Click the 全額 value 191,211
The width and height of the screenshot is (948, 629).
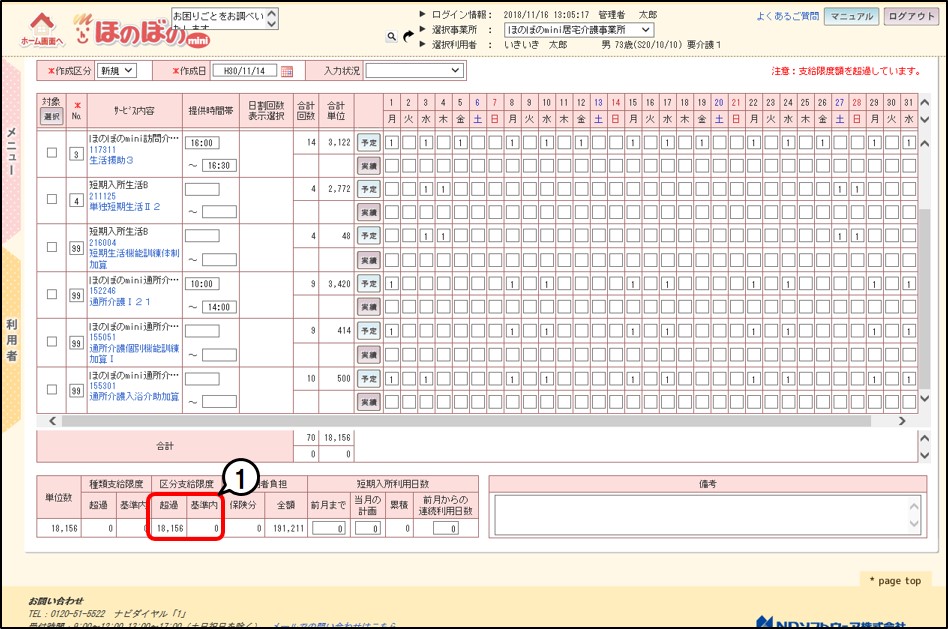pyautogui.click(x=288, y=529)
